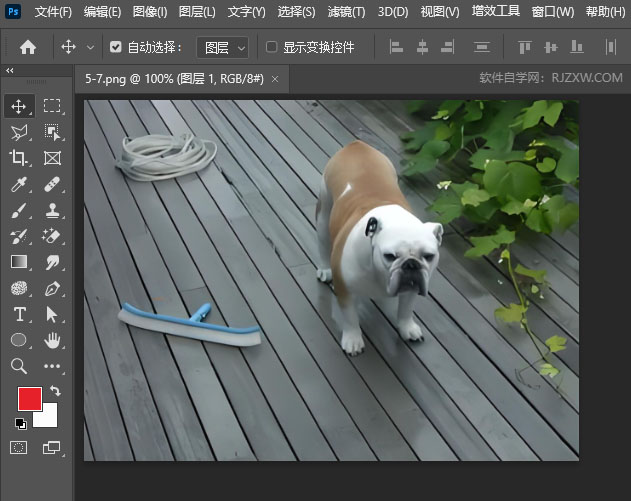Activate the Pen tool

click(x=52, y=289)
